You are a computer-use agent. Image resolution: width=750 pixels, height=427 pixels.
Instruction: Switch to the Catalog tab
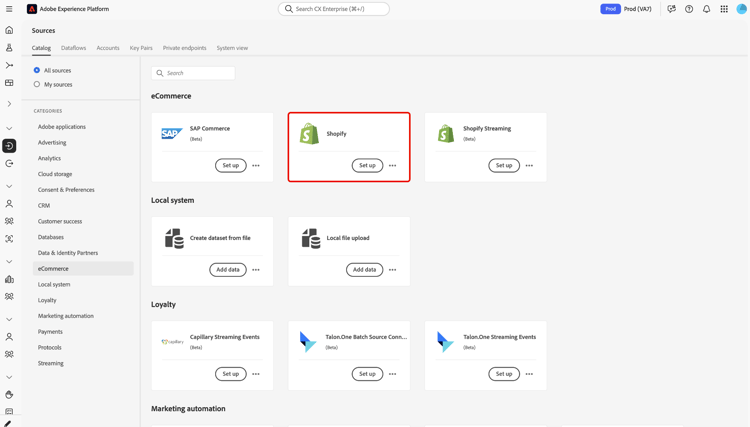point(41,48)
